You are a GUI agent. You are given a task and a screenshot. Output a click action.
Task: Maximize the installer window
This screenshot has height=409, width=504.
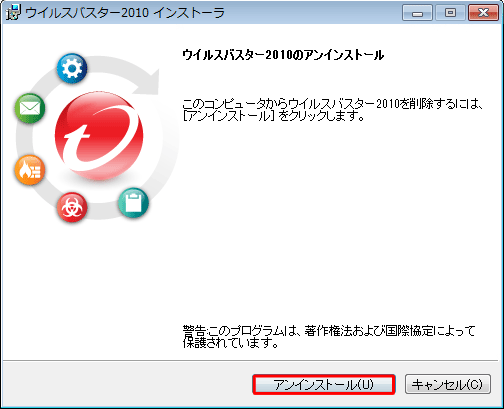tap(450, 13)
